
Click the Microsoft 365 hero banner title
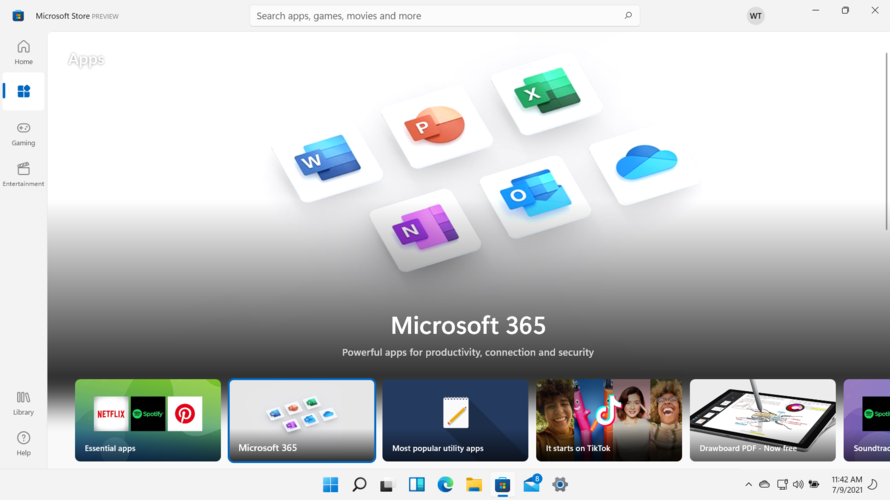tap(468, 325)
